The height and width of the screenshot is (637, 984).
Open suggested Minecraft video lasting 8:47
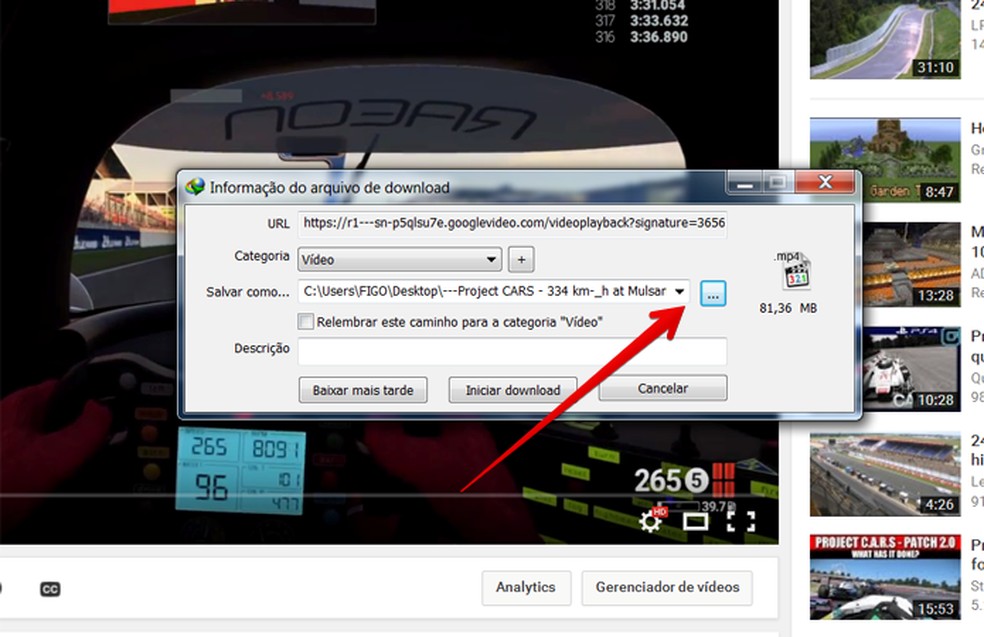885,159
